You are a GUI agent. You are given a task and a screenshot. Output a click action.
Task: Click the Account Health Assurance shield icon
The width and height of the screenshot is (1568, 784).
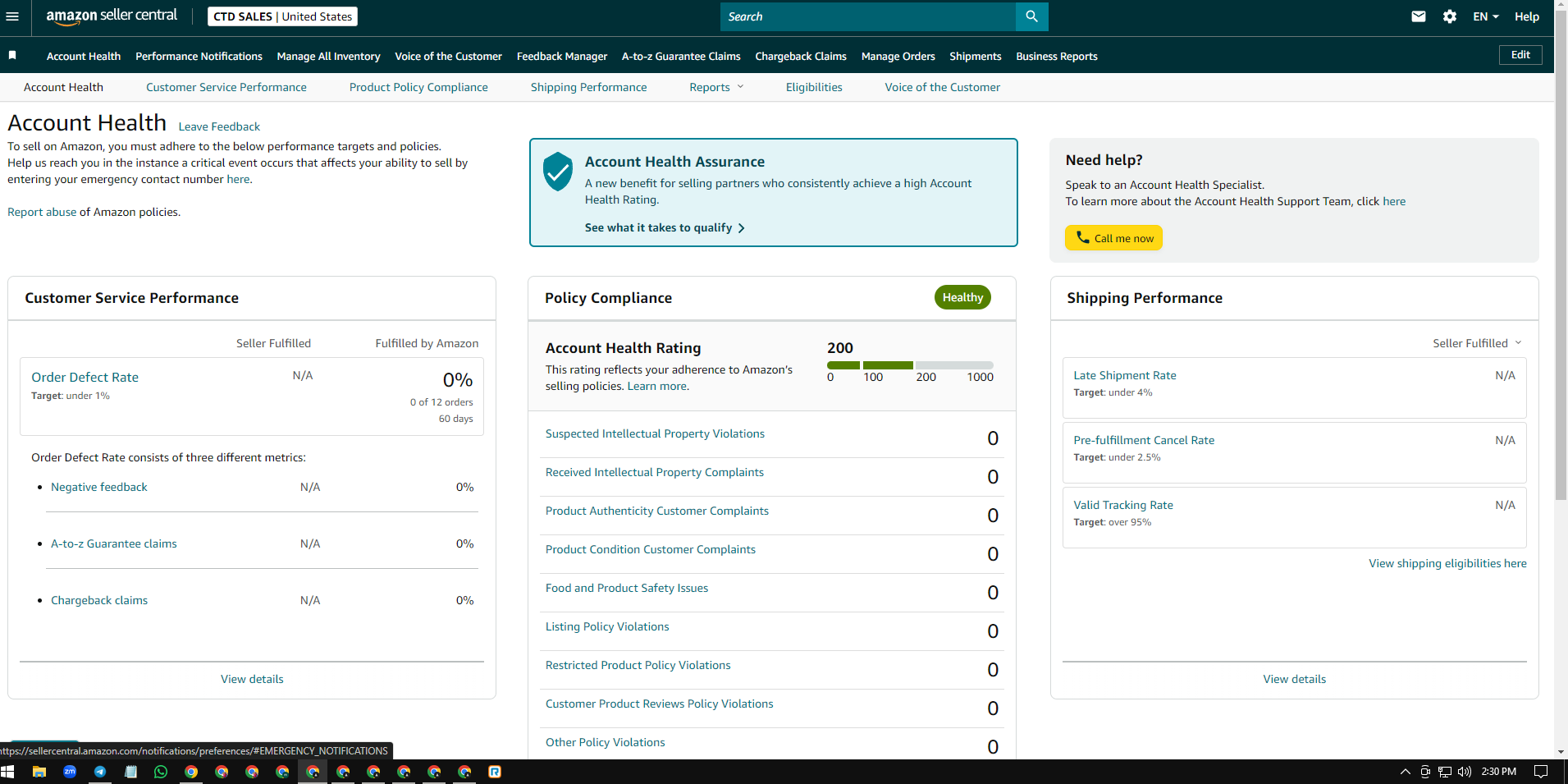(558, 171)
